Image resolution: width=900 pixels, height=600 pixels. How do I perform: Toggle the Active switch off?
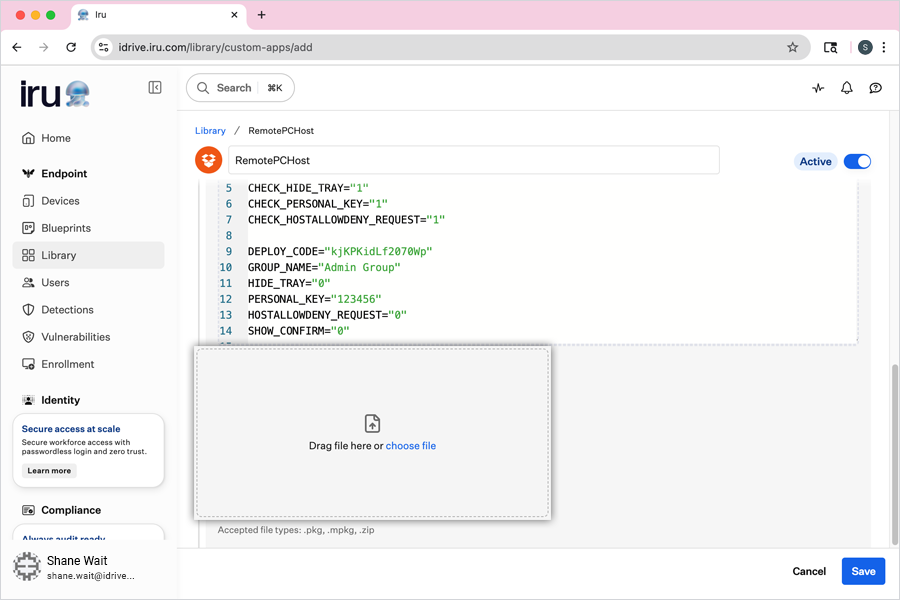tap(857, 161)
